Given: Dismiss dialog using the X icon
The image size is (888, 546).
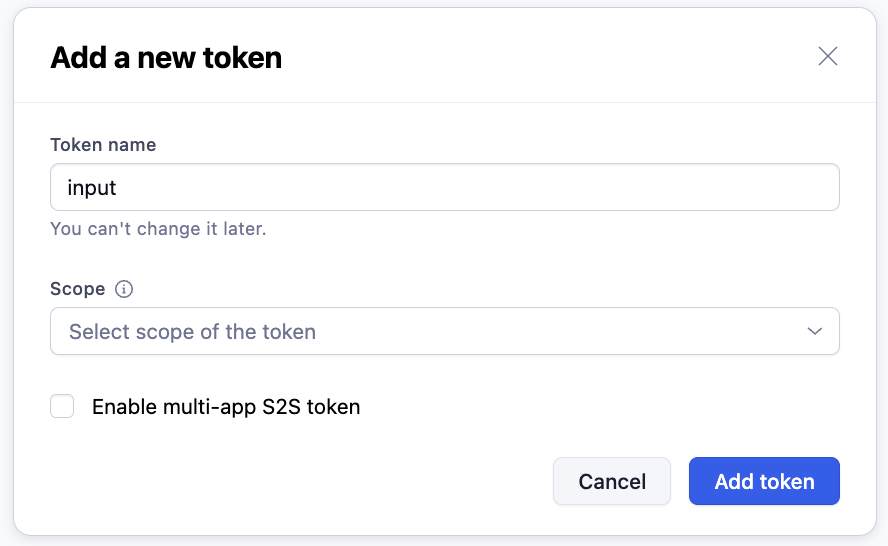Looking at the screenshot, I should click(x=827, y=56).
